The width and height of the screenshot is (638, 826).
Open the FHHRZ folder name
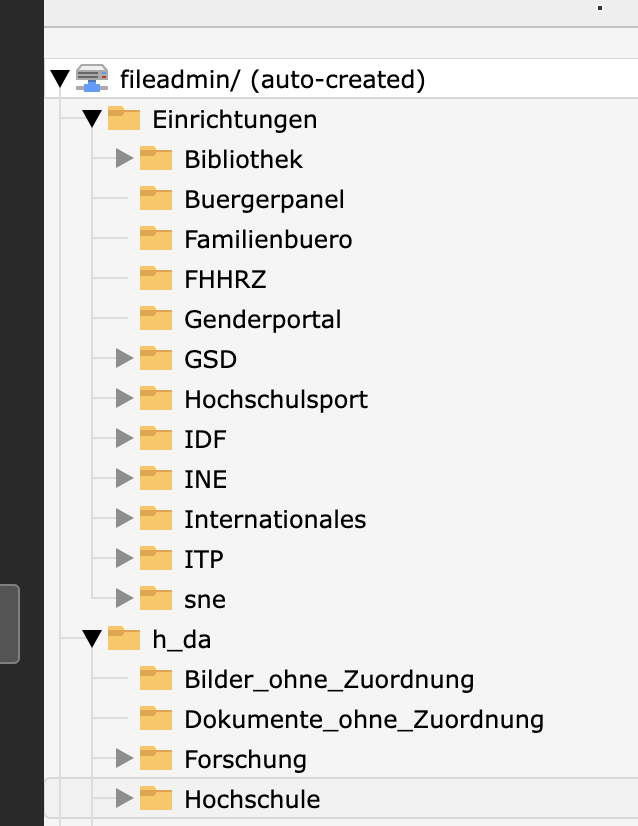(225, 279)
